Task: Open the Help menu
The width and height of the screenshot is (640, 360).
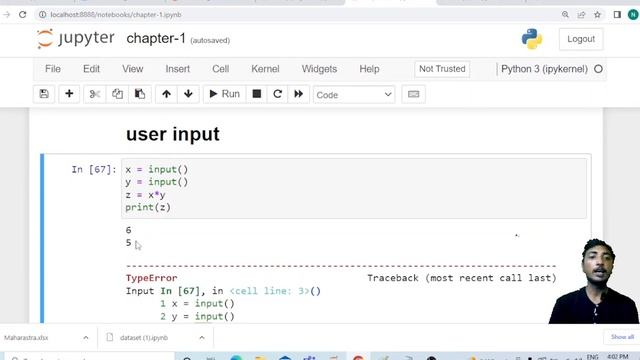Action: click(x=369, y=69)
